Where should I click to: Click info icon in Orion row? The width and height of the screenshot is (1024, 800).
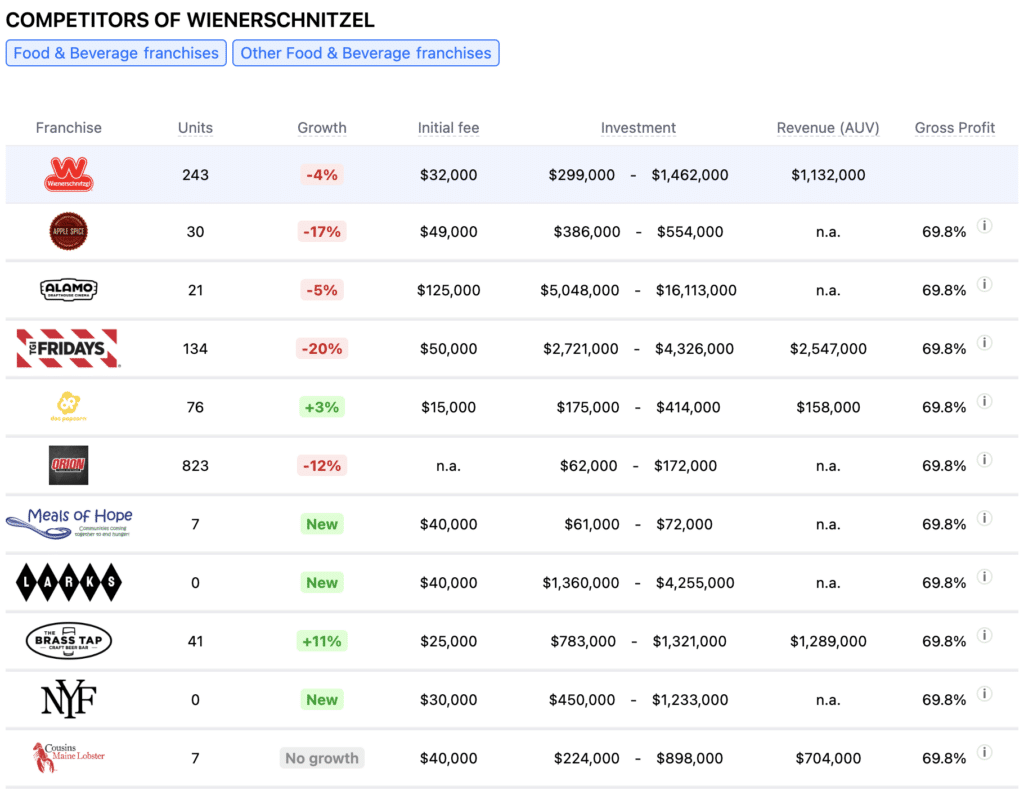984,460
